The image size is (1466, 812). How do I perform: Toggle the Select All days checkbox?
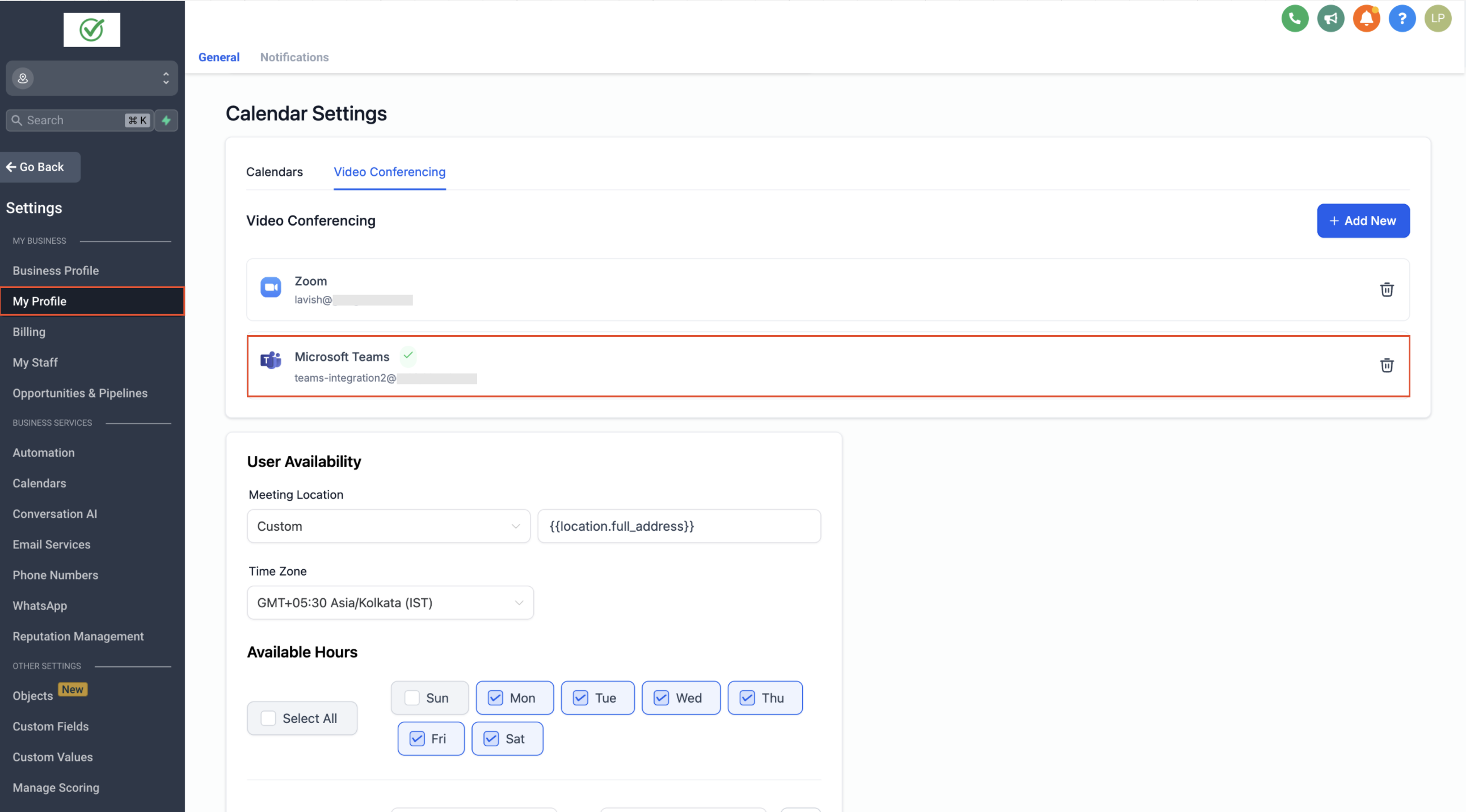click(x=268, y=718)
